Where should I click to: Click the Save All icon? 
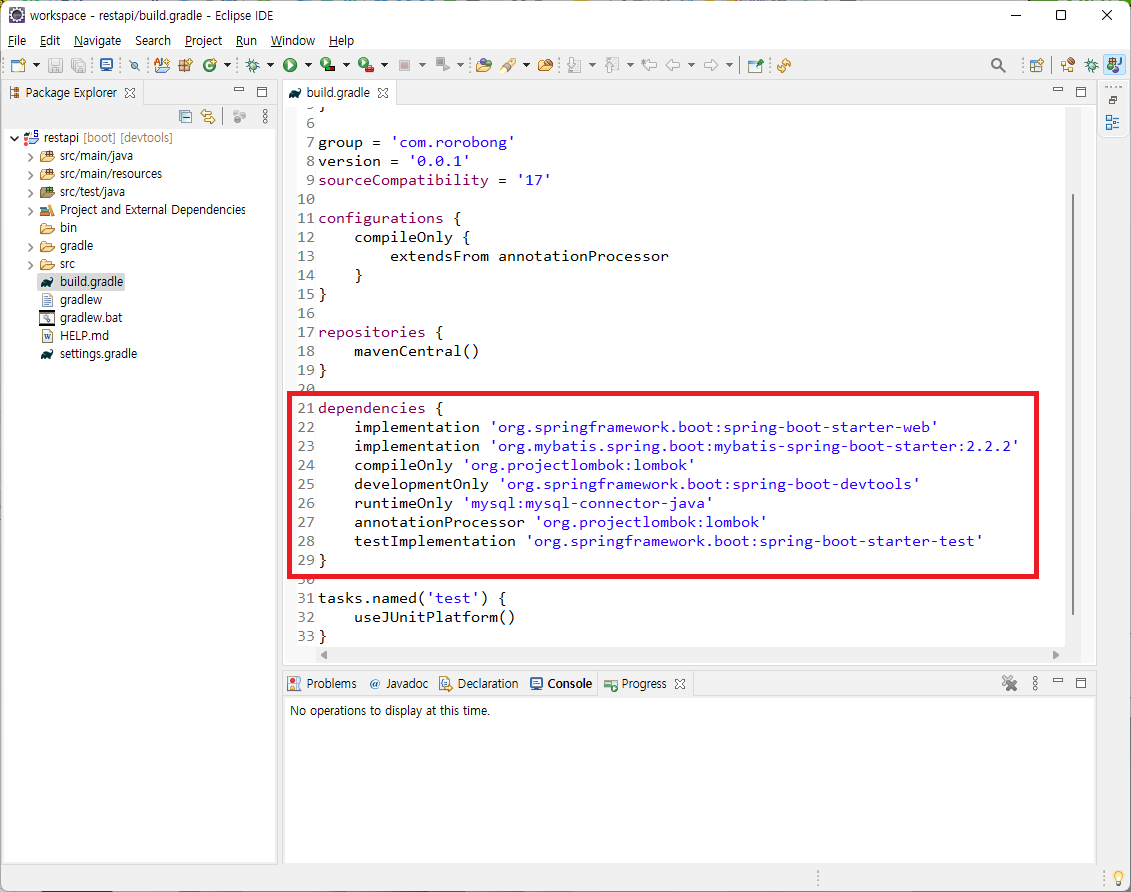coord(78,66)
